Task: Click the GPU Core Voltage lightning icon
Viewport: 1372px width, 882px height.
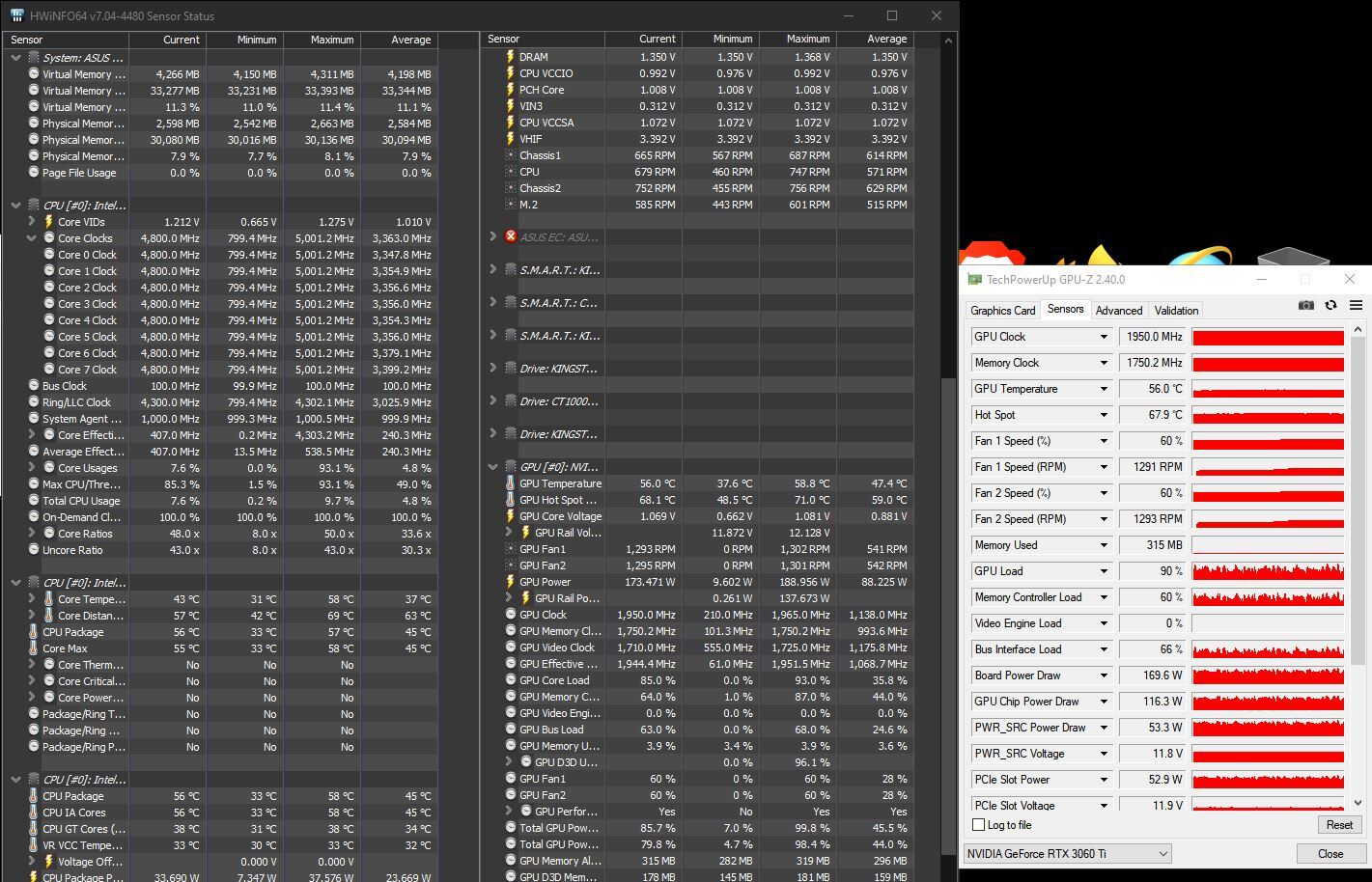Action: click(x=511, y=516)
